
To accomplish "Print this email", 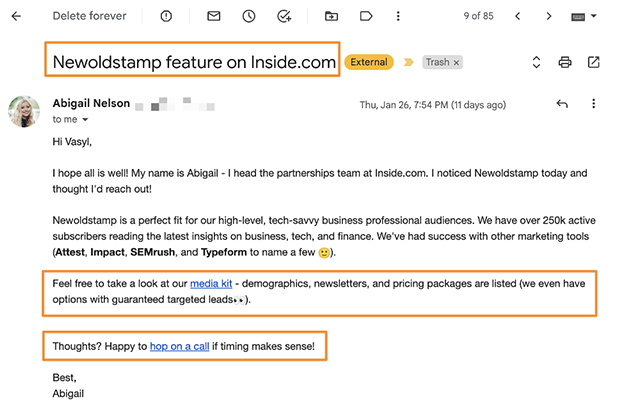I will pyautogui.click(x=565, y=62).
